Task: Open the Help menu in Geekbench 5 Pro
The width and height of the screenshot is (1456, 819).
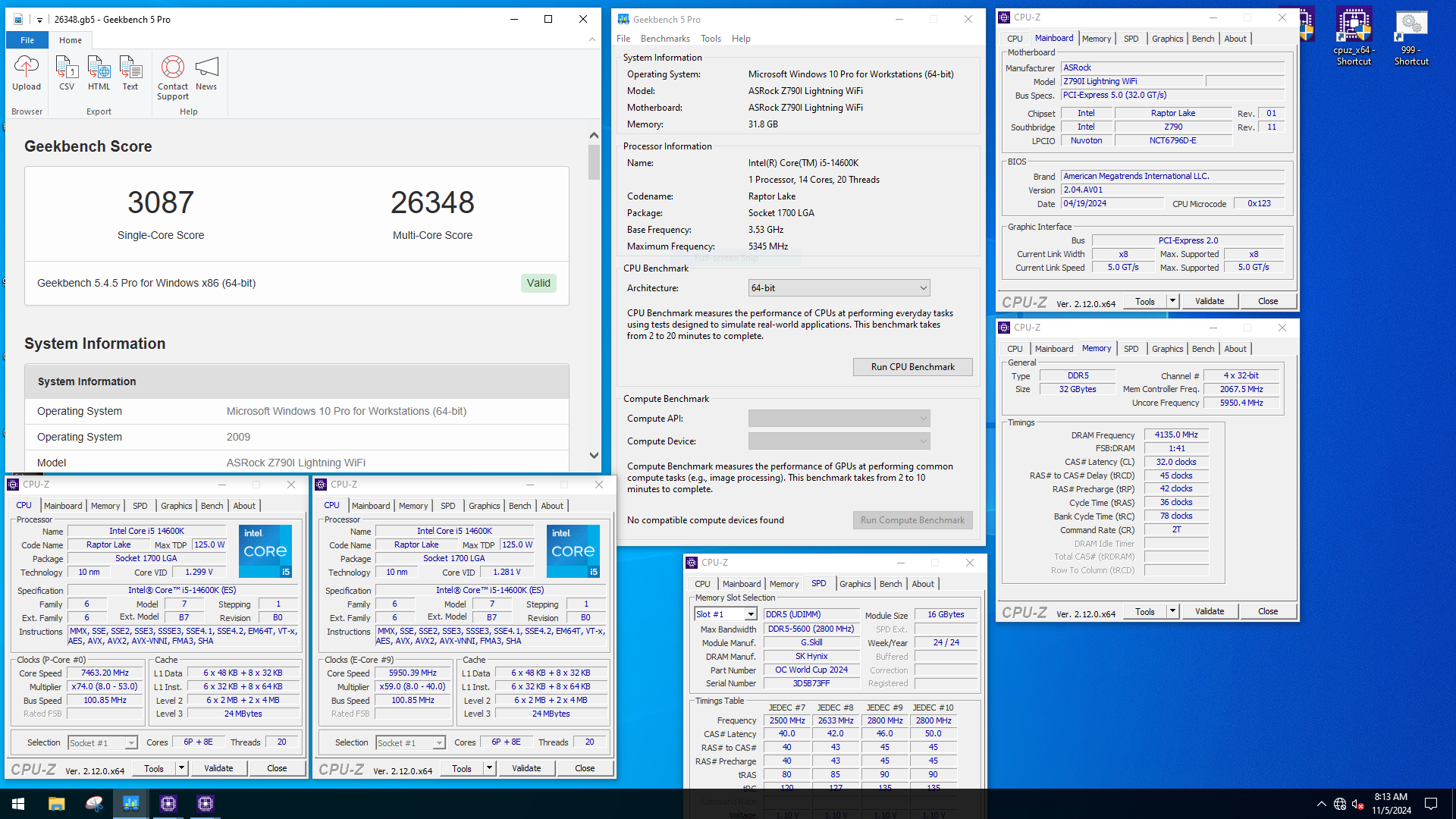Action: [741, 39]
